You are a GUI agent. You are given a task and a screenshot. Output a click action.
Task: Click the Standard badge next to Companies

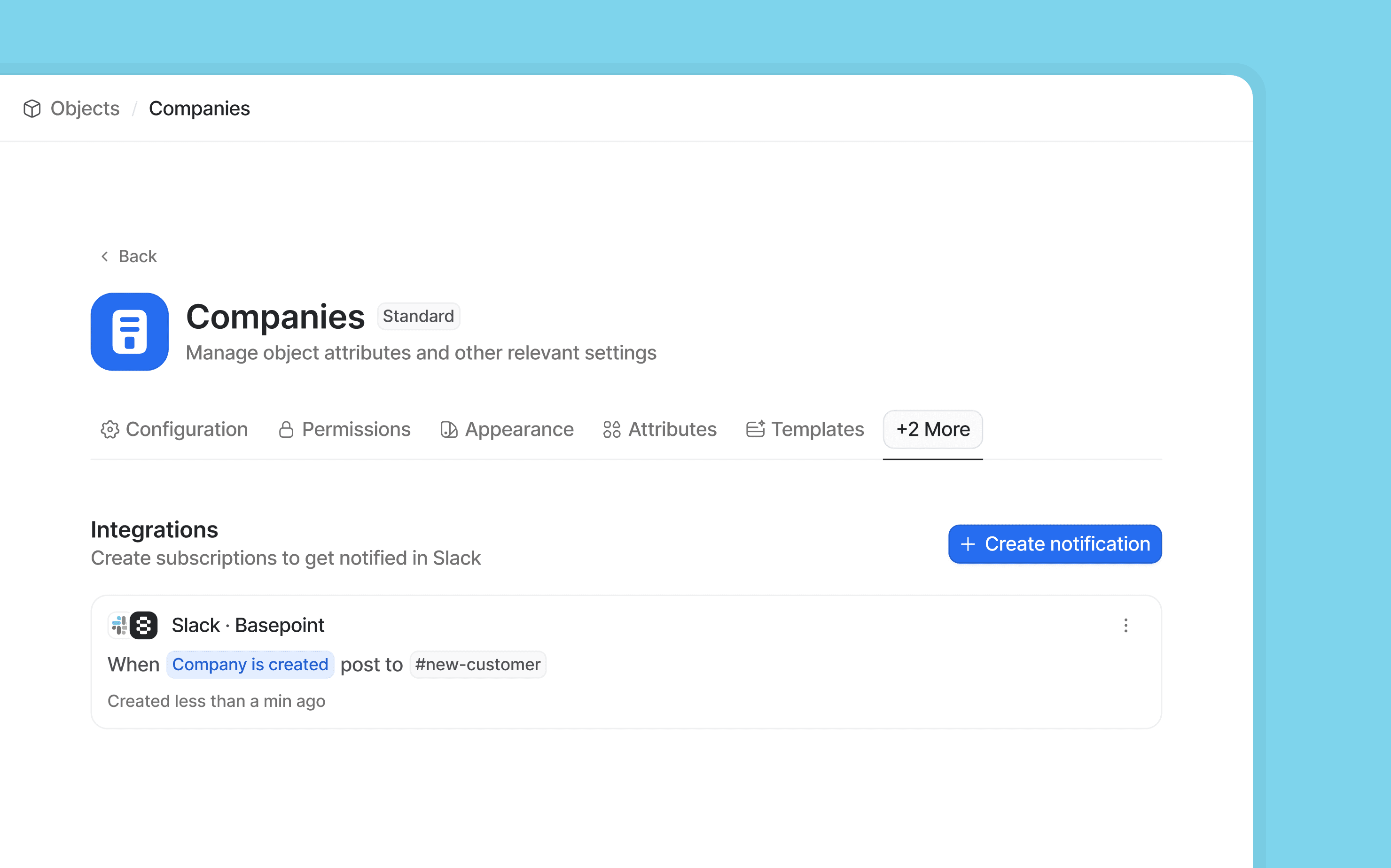[418, 316]
